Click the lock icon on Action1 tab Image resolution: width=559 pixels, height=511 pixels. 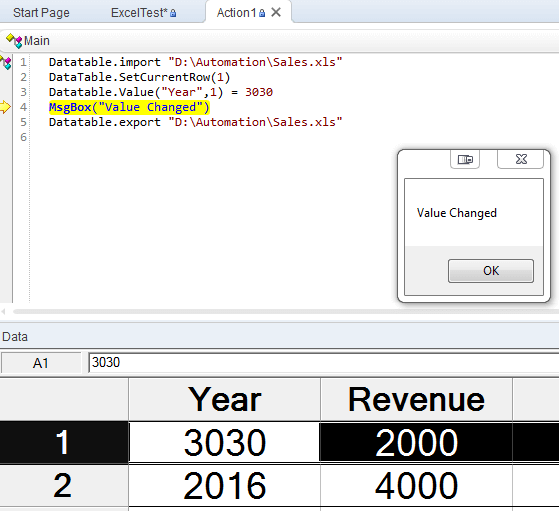point(262,14)
